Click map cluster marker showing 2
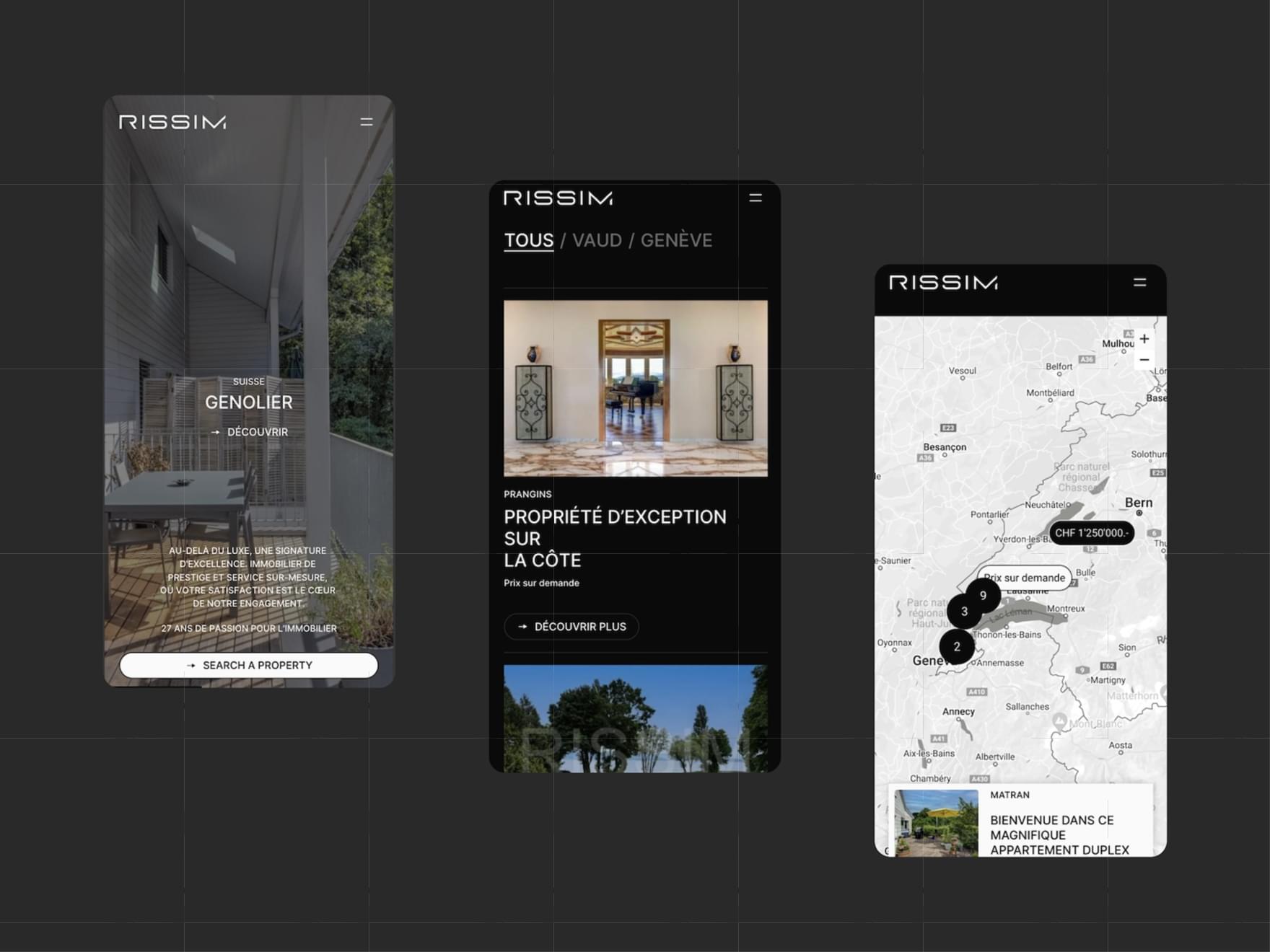The height and width of the screenshot is (952, 1270). click(957, 646)
